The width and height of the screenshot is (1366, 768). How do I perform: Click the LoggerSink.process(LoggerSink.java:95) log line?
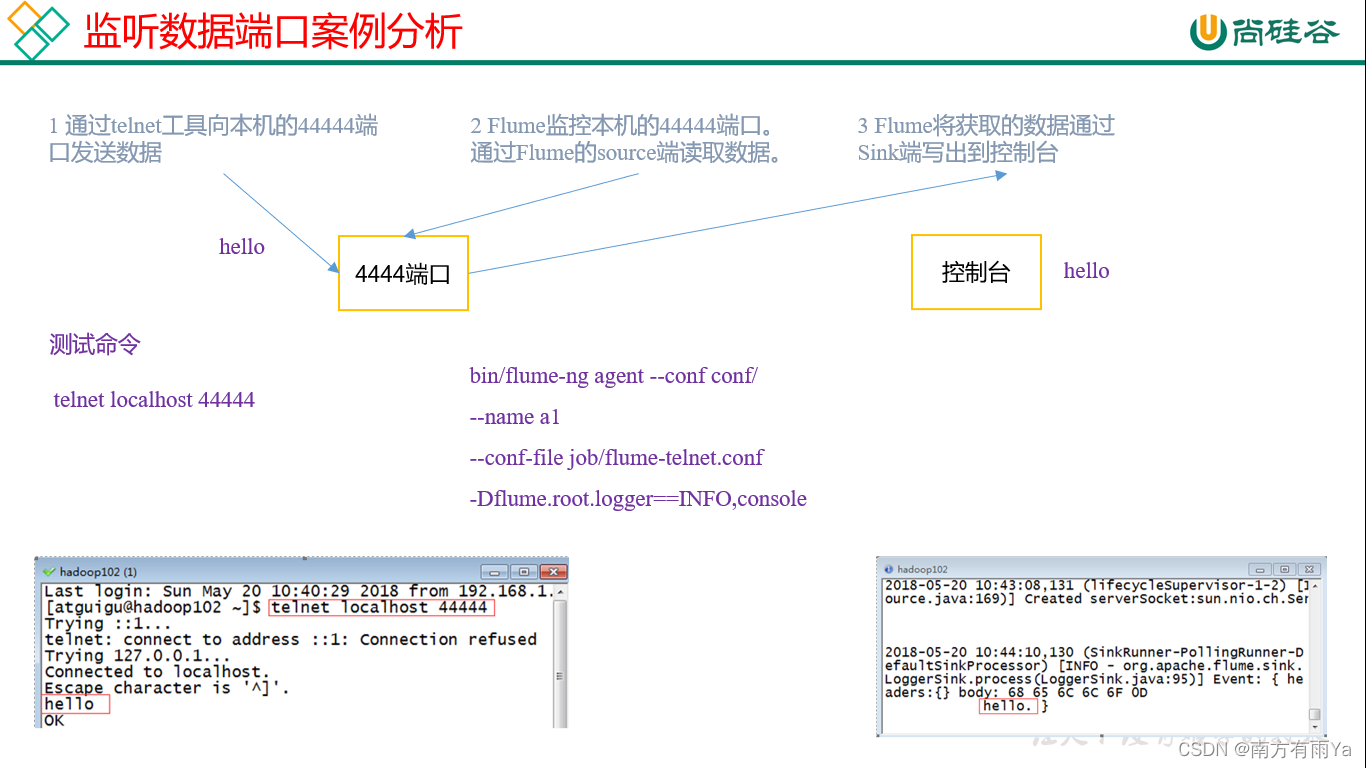[x=1094, y=679]
